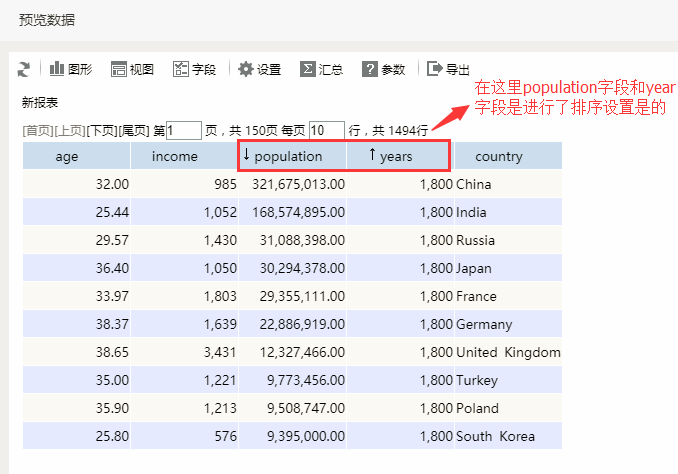Select the Turkey cell
The height and width of the screenshot is (474, 678).
coord(508,380)
